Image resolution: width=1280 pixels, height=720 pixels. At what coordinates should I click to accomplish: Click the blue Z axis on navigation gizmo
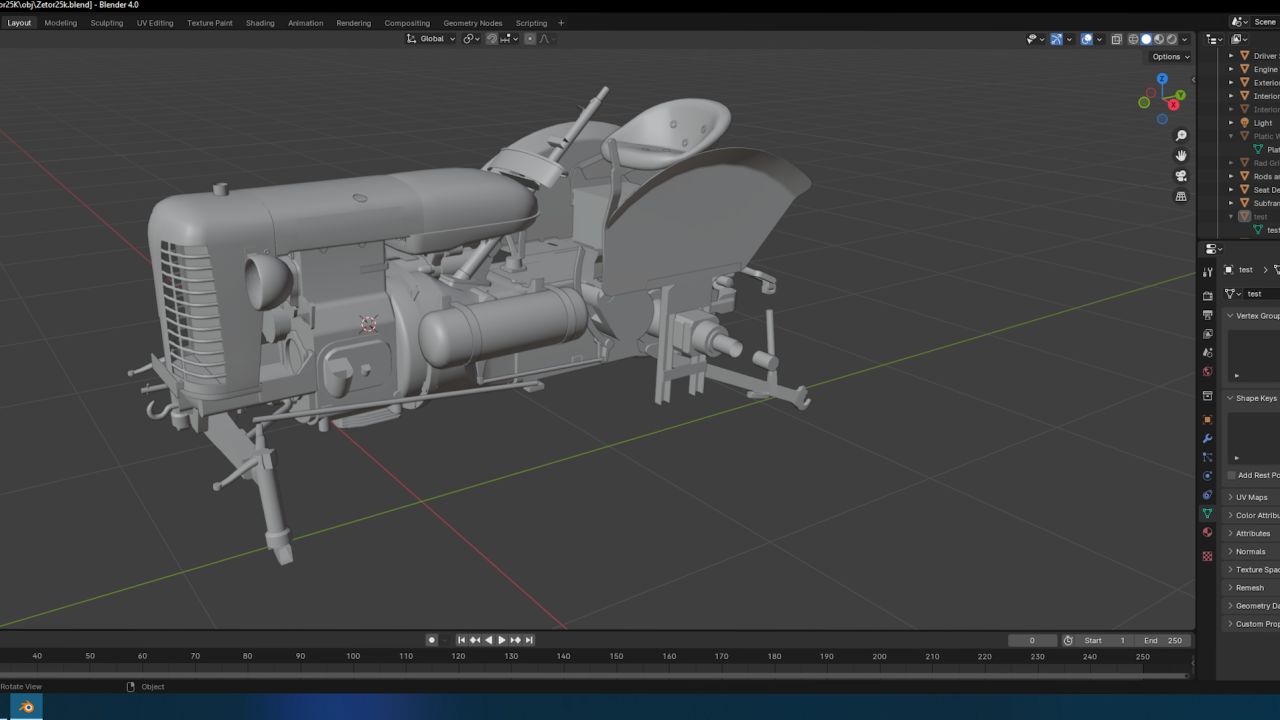[1162, 78]
